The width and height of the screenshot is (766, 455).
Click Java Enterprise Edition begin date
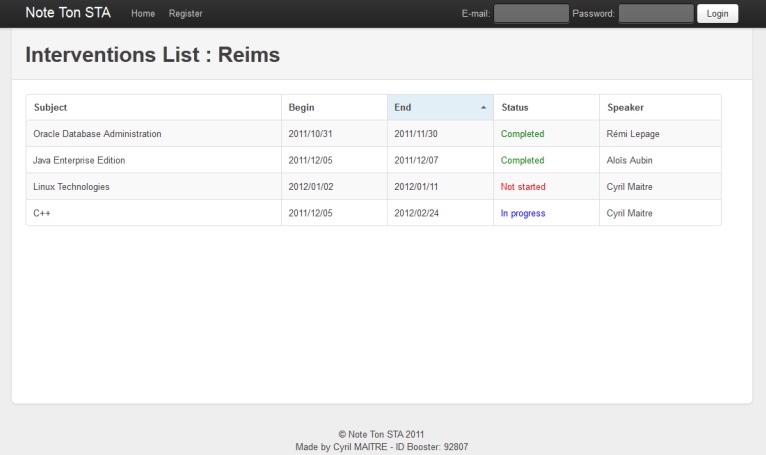[310, 160]
